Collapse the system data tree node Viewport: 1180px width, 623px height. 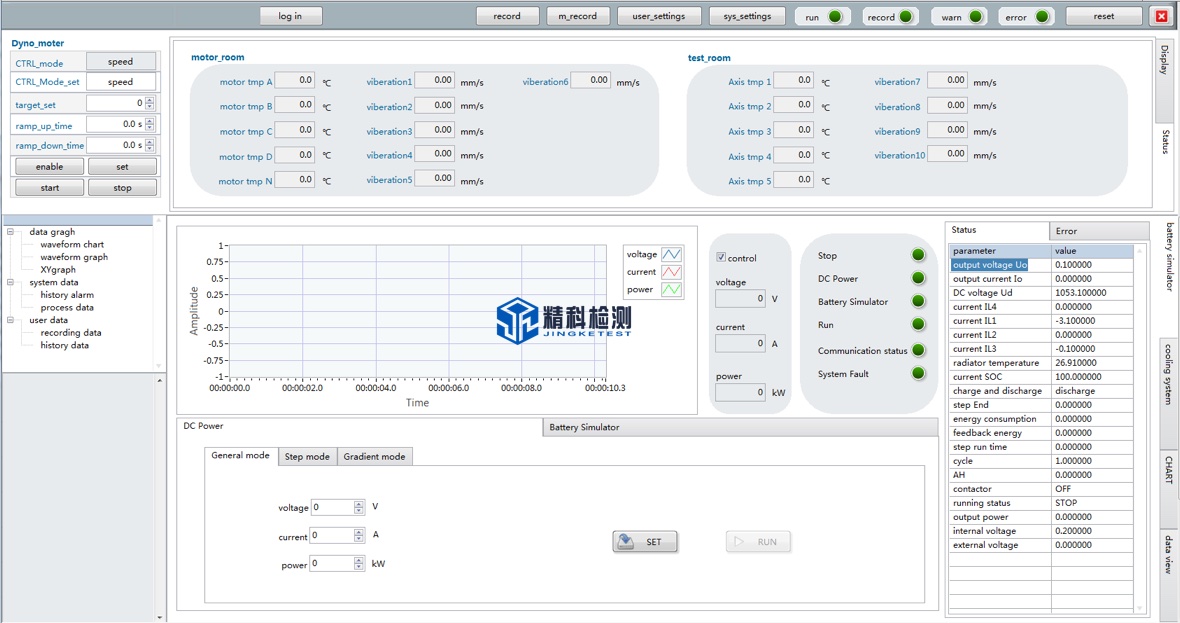(11, 283)
